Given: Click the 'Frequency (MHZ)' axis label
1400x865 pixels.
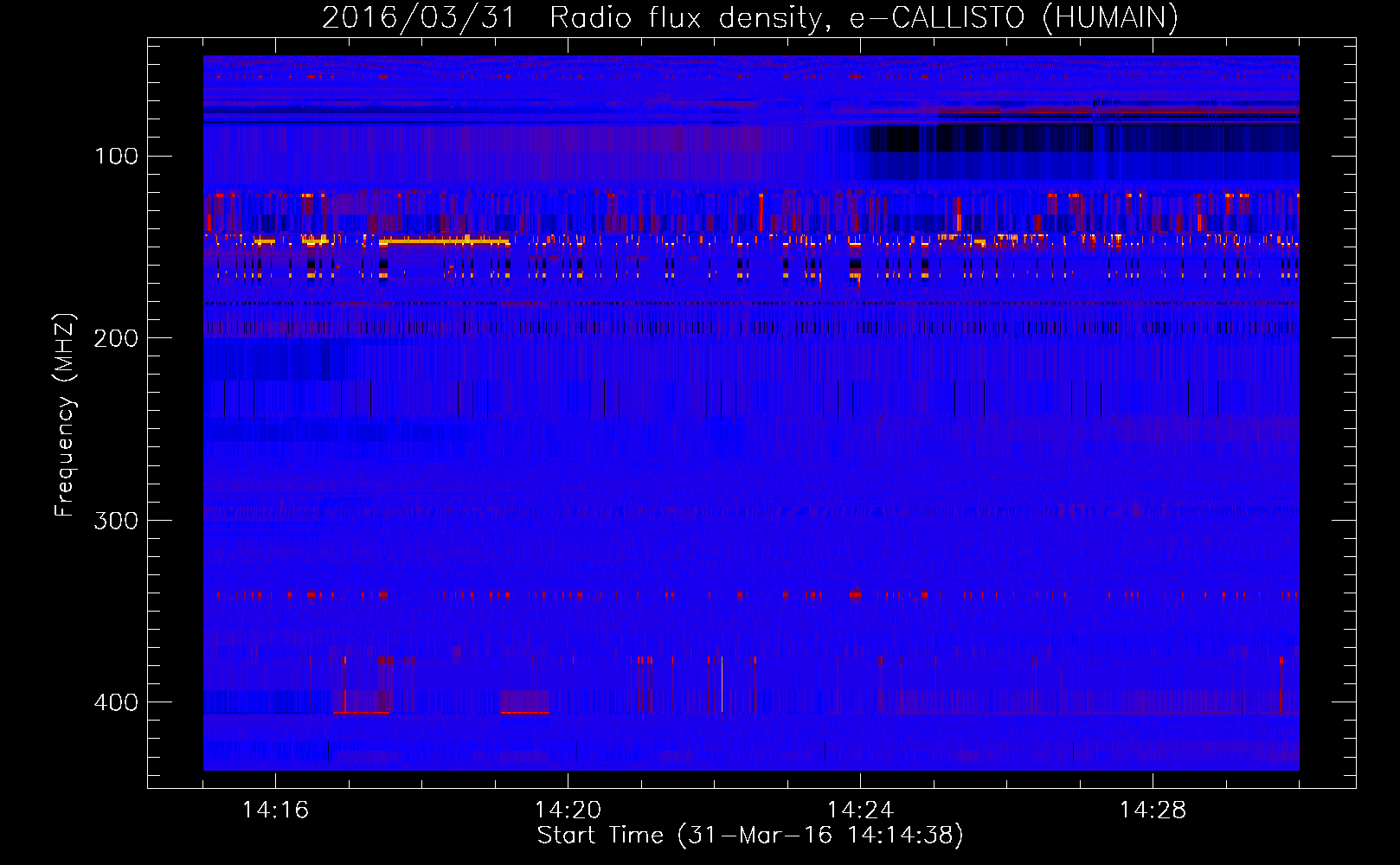Looking at the screenshot, I should click(x=65, y=415).
